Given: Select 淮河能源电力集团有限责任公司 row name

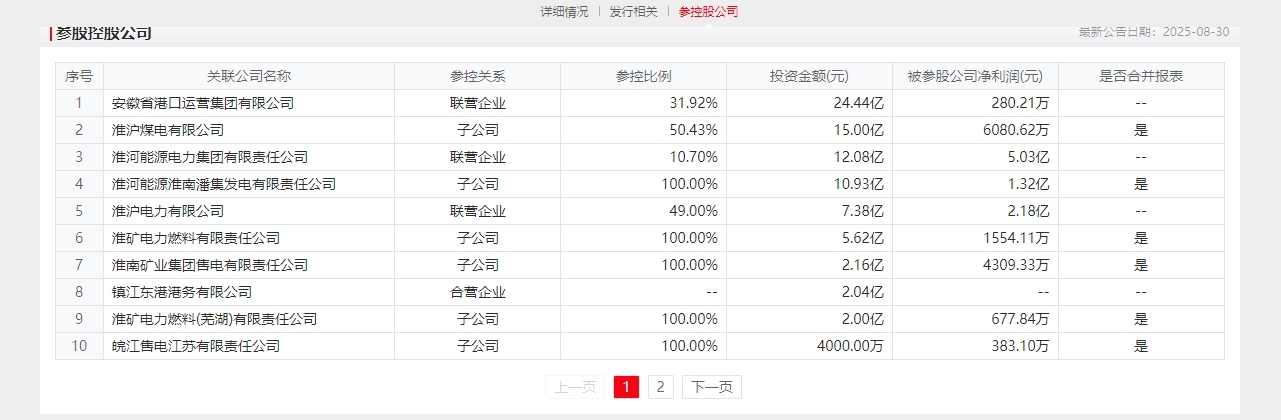Looking at the screenshot, I should (x=210, y=157).
